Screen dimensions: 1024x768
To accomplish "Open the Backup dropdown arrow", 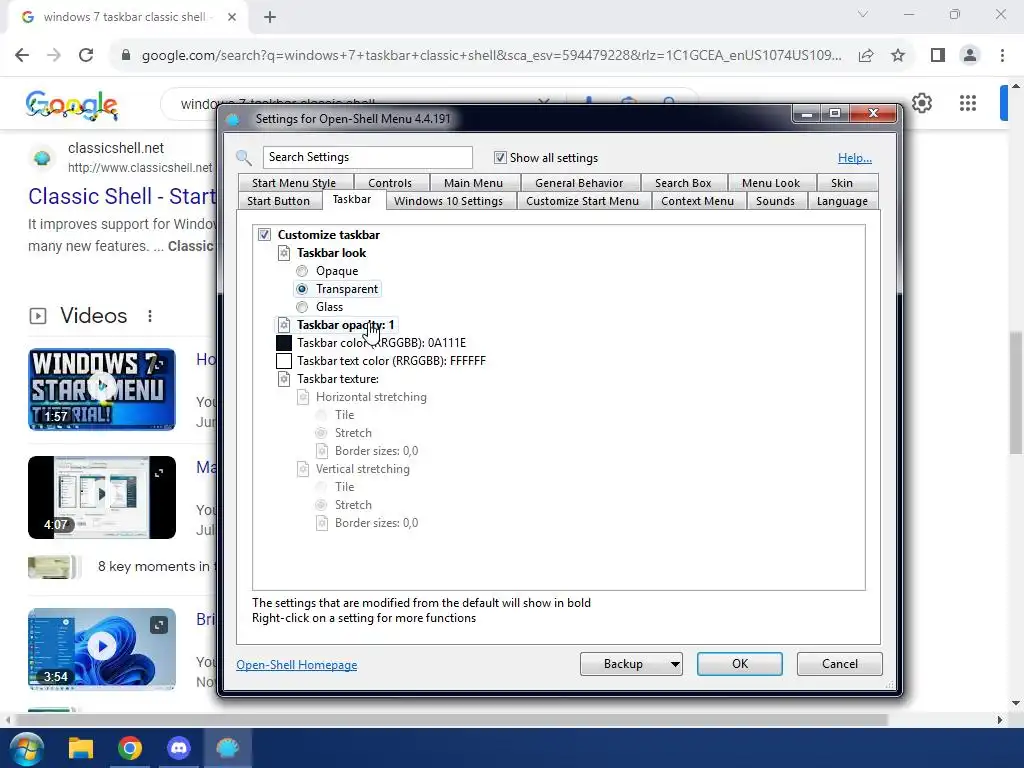I will coord(675,664).
